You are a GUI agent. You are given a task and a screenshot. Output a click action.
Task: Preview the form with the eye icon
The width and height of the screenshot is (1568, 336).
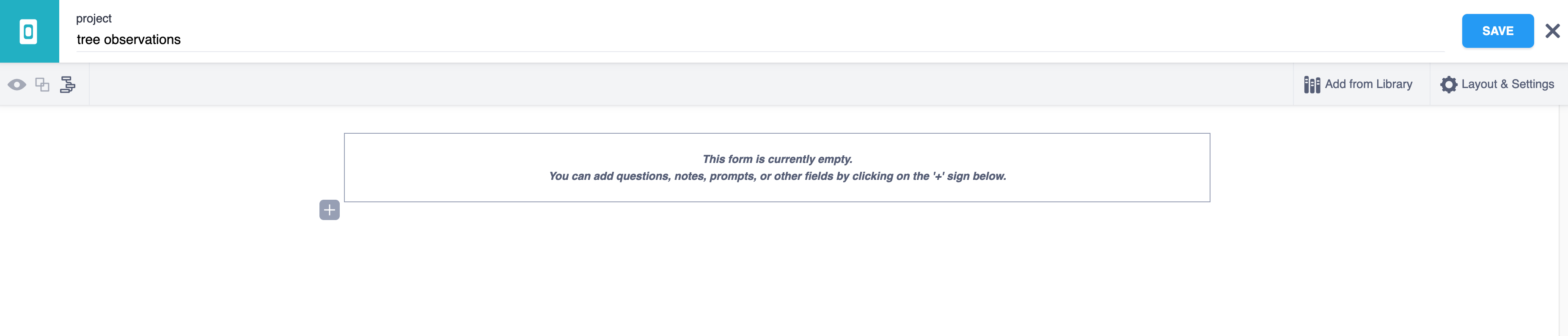tap(17, 85)
